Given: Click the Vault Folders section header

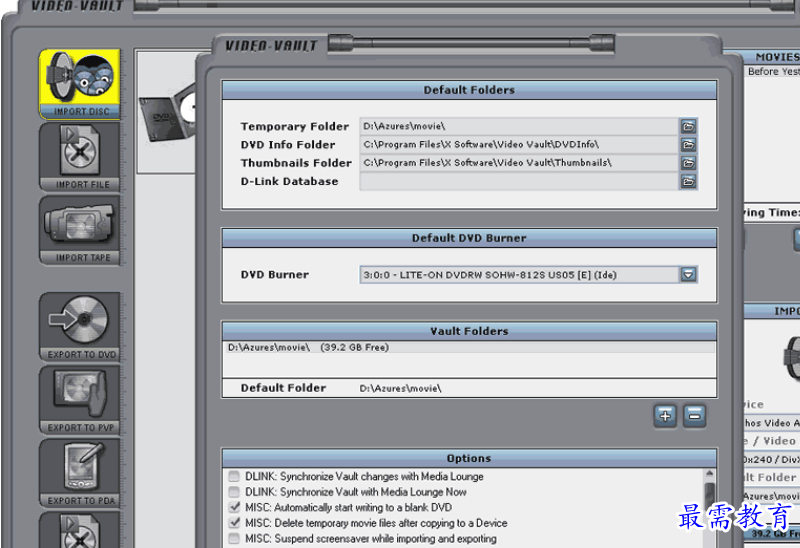Looking at the screenshot, I should tap(469, 331).
